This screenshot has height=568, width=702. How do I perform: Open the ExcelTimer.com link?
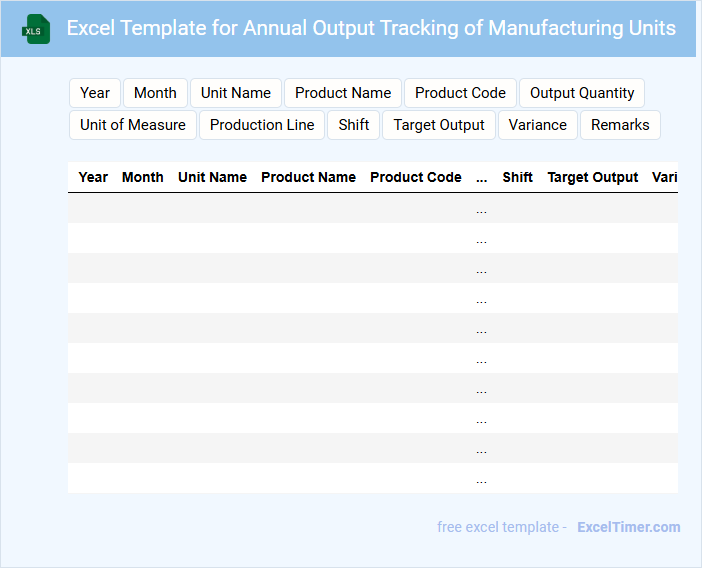click(628, 527)
